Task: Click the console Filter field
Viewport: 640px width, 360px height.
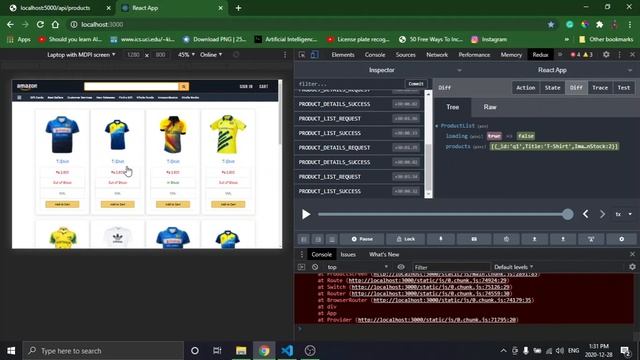Action: (451, 267)
